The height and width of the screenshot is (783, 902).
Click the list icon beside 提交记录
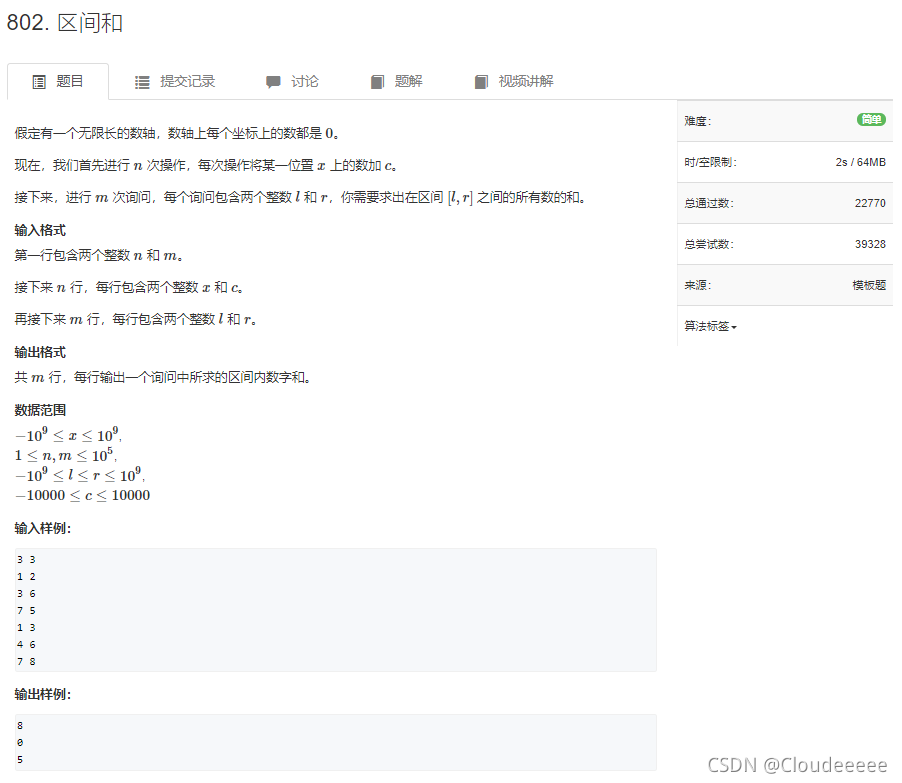144,81
